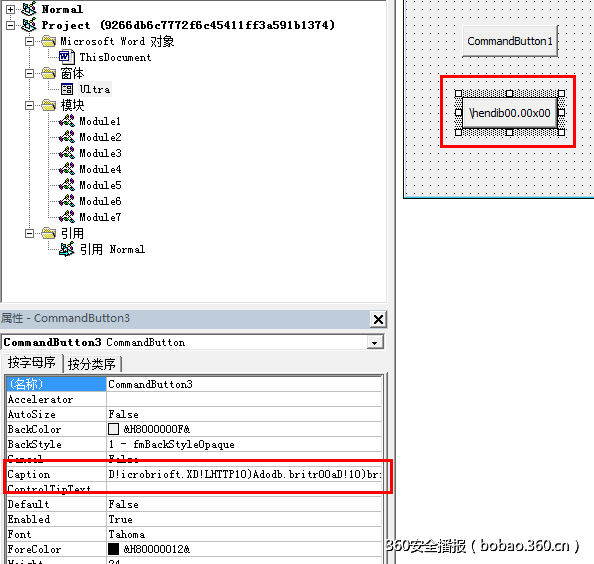
Task: Click the ForeColor black color swatch
Action: (113, 549)
